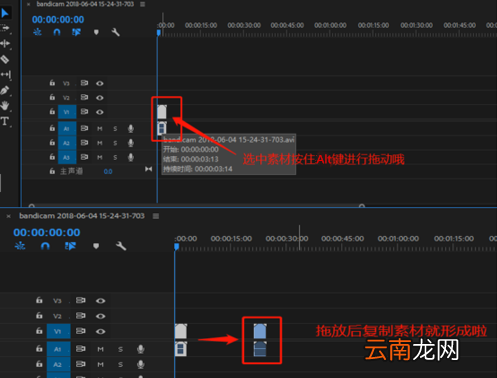Select the copied blue V1 clip in lower timeline
Viewport: 497px width, 378px height.
[x=260, y=331]
